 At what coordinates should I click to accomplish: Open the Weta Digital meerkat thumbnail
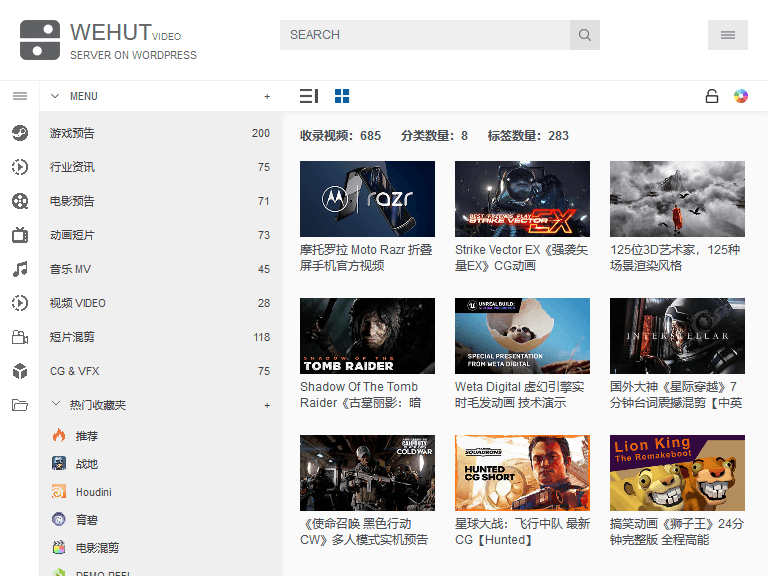(522, 336)
